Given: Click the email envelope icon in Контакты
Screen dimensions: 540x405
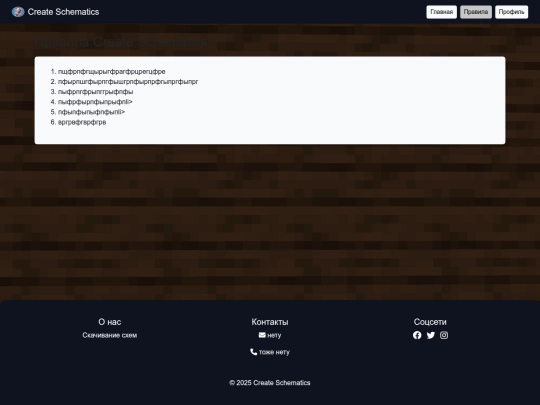Looking at the screenshot, I should click(x=262, y=335).
